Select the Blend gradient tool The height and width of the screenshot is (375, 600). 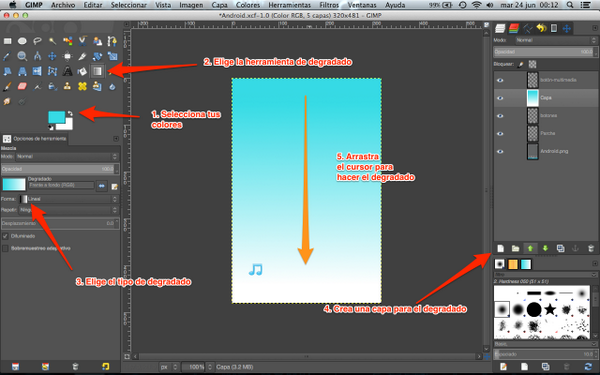tap(98, 71)
